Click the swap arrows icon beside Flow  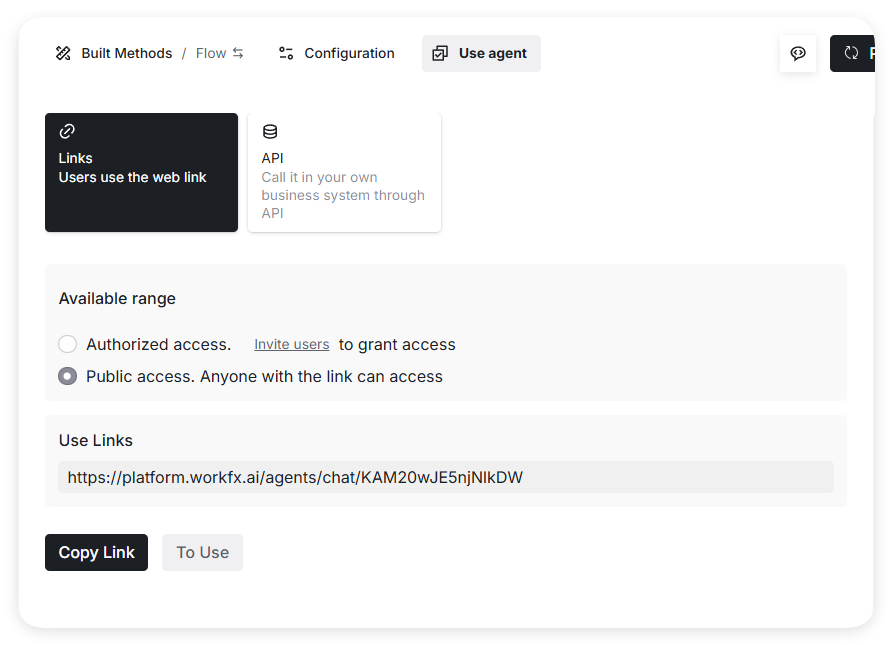click(x=238, y=53)
